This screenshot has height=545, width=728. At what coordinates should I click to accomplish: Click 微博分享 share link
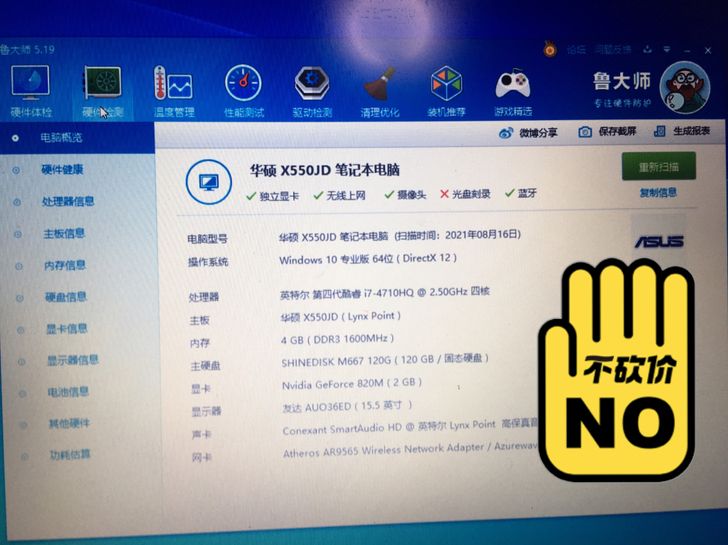[538, 133]
